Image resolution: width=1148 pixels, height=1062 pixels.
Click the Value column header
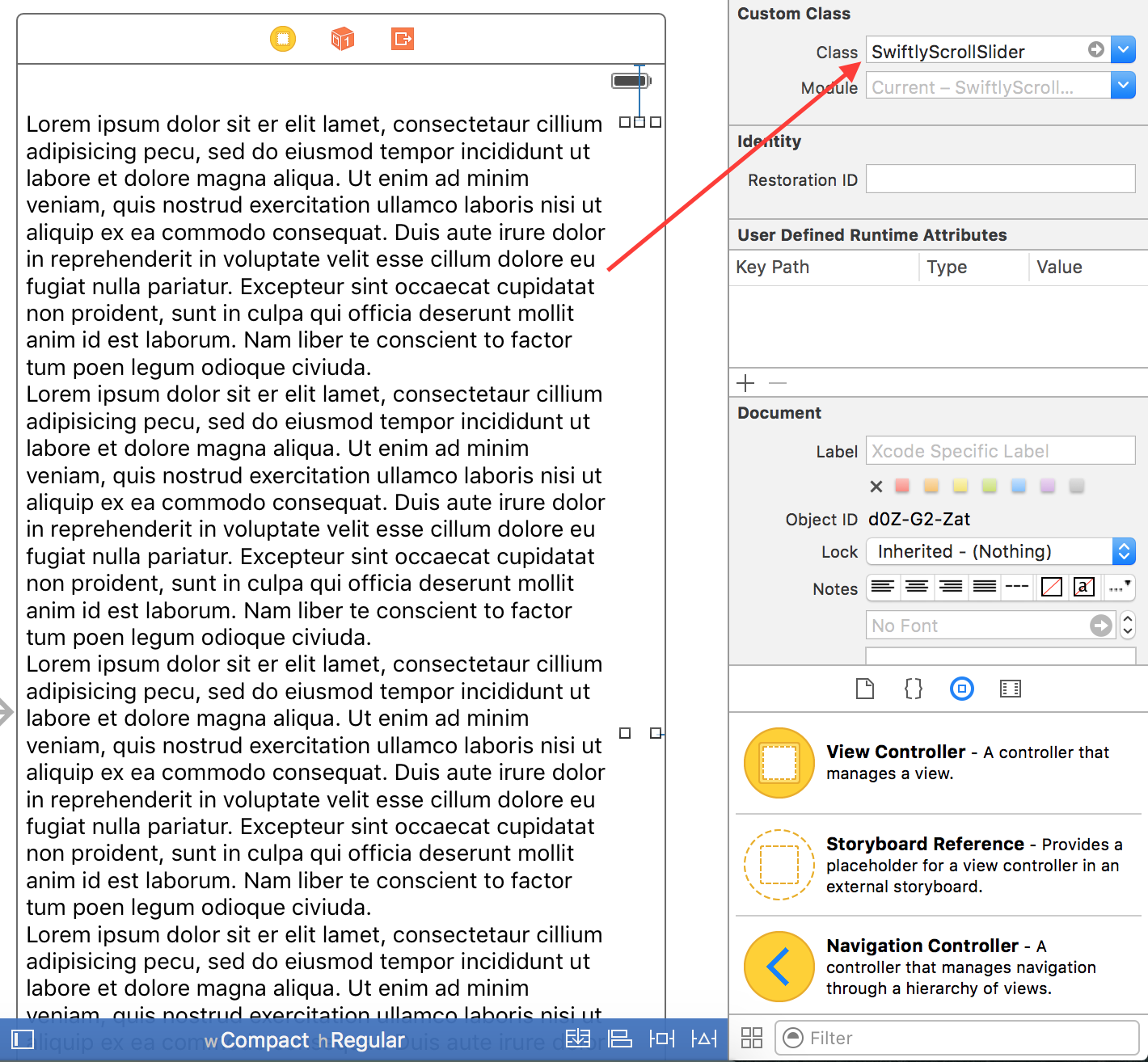point(1059,267)
